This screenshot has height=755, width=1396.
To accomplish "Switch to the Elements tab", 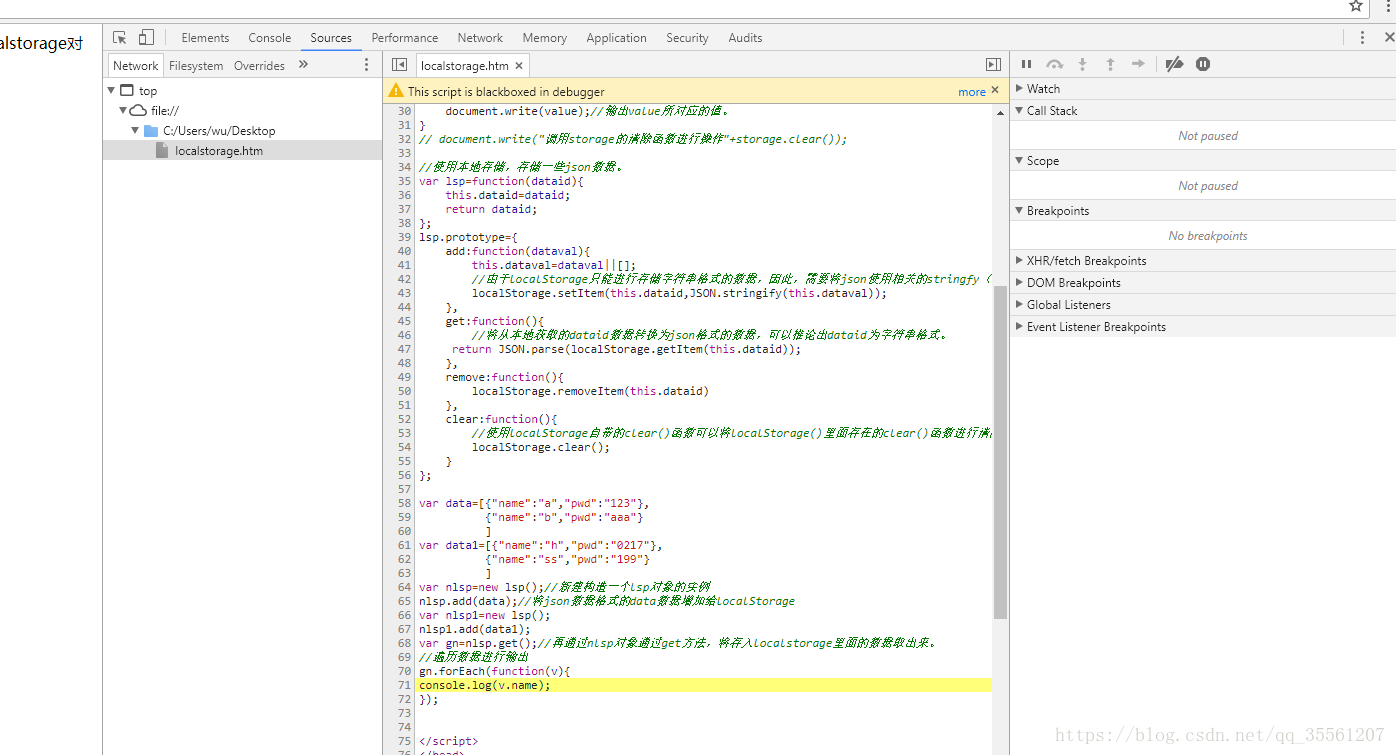I will click(x=205, y=38).
